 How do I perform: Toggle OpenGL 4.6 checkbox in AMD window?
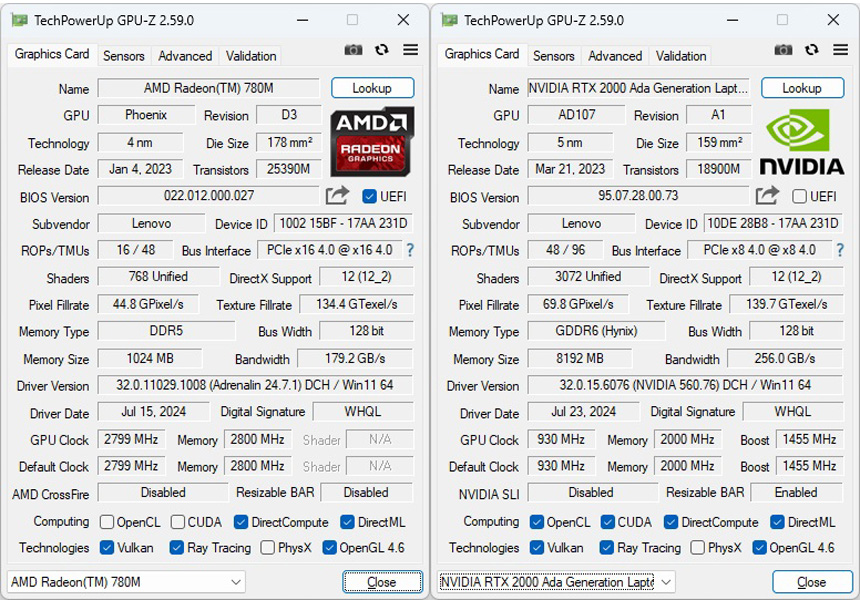[x=329, y=547]
